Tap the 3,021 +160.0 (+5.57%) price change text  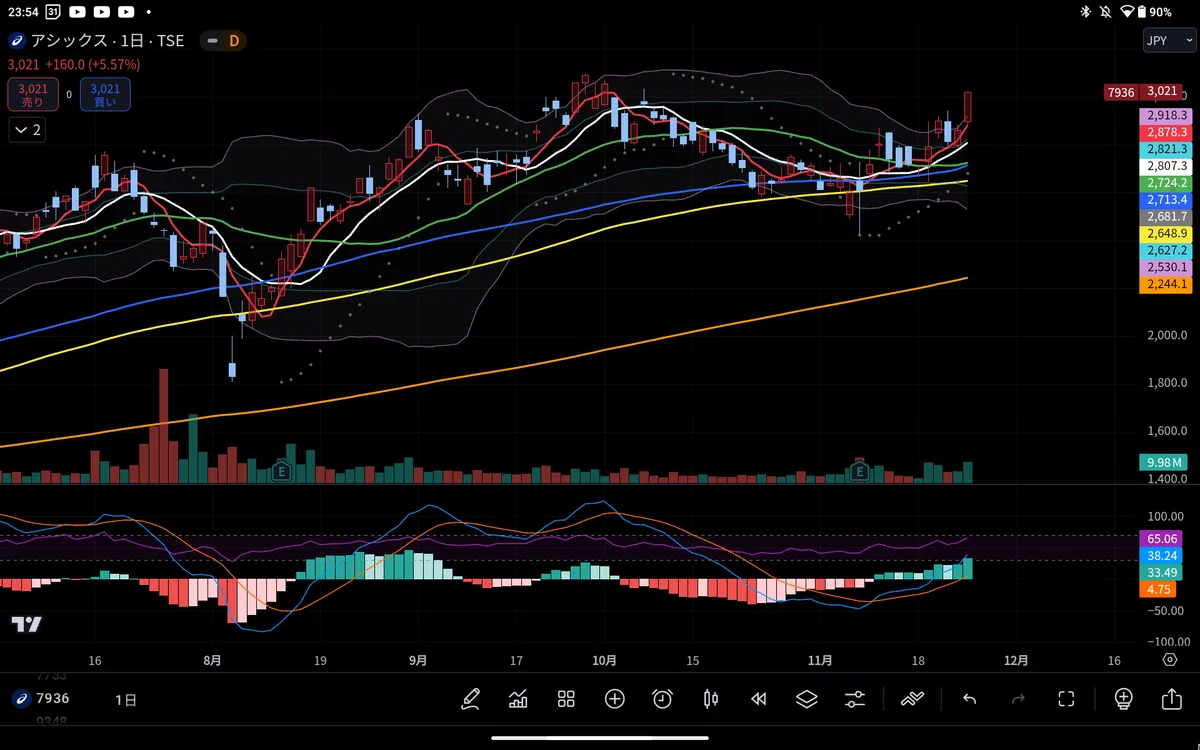pos(74,64)
